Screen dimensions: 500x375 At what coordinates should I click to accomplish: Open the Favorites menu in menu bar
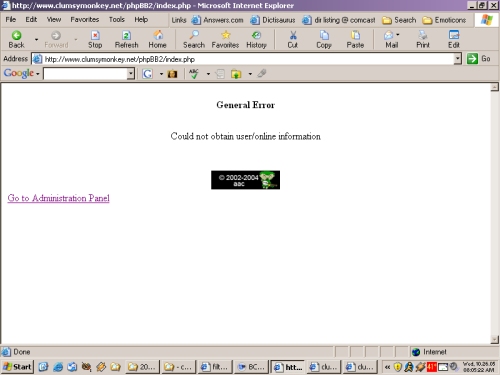85,19
